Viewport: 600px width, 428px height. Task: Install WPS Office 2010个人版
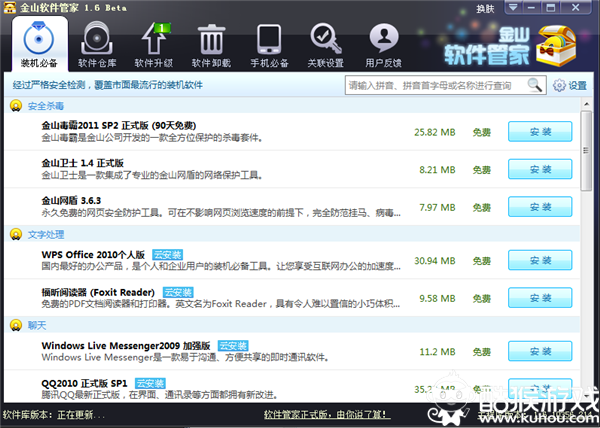tap(540, 260)
